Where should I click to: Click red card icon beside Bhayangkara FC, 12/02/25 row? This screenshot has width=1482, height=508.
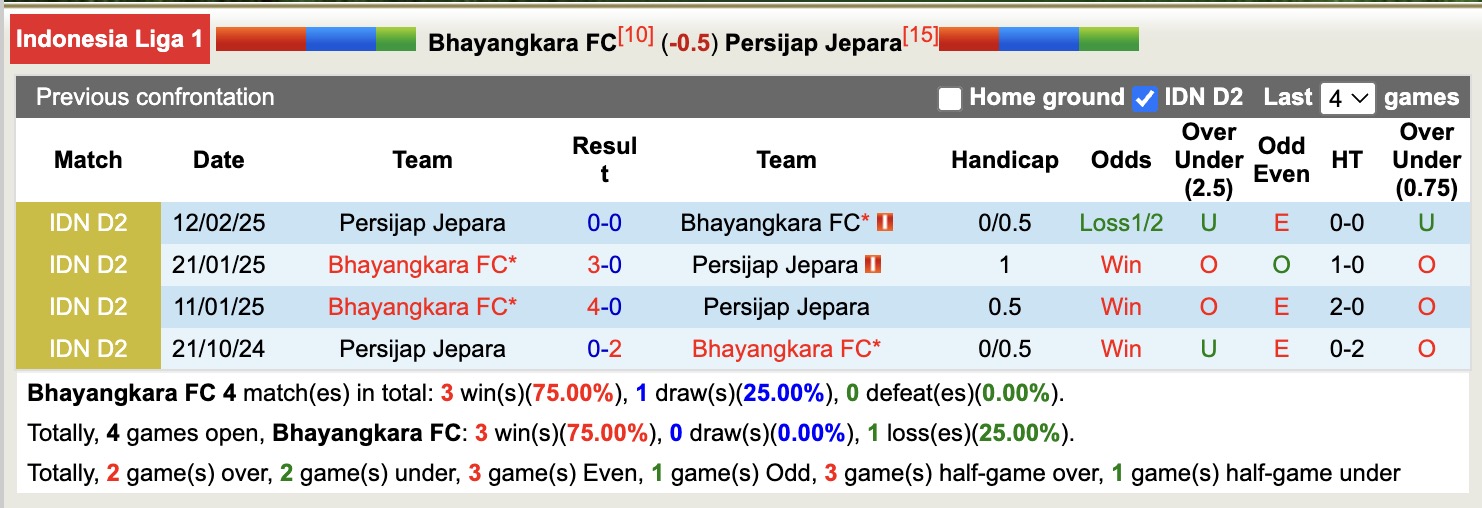(884, 223)
